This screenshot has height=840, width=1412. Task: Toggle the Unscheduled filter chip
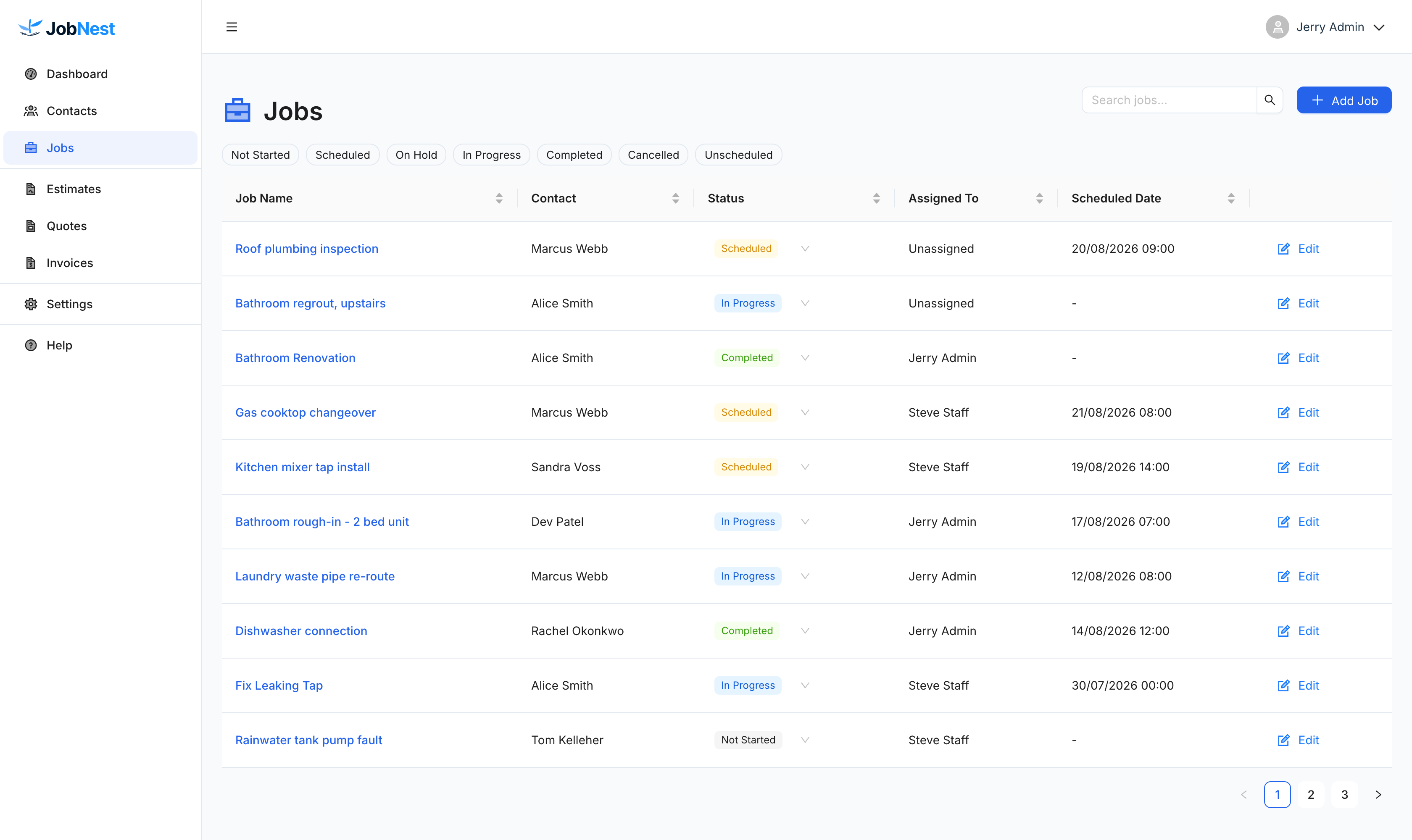738,155
